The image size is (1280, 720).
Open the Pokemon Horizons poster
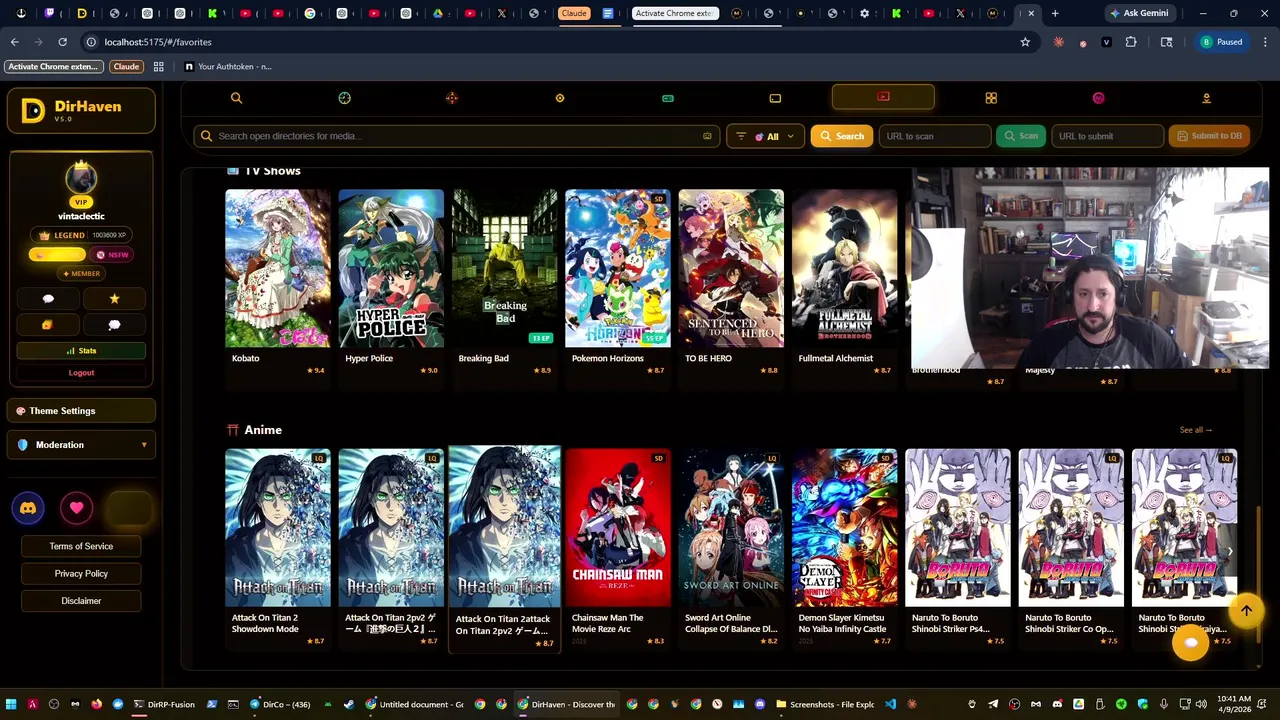[x=618, y=268]
